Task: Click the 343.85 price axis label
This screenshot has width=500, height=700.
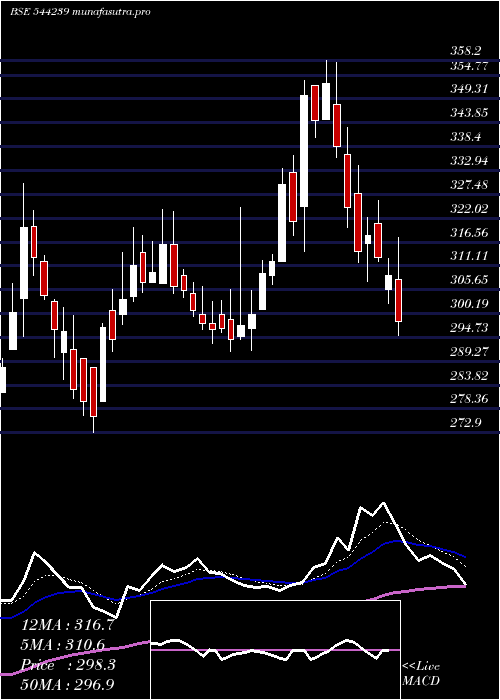Action: 469,113
